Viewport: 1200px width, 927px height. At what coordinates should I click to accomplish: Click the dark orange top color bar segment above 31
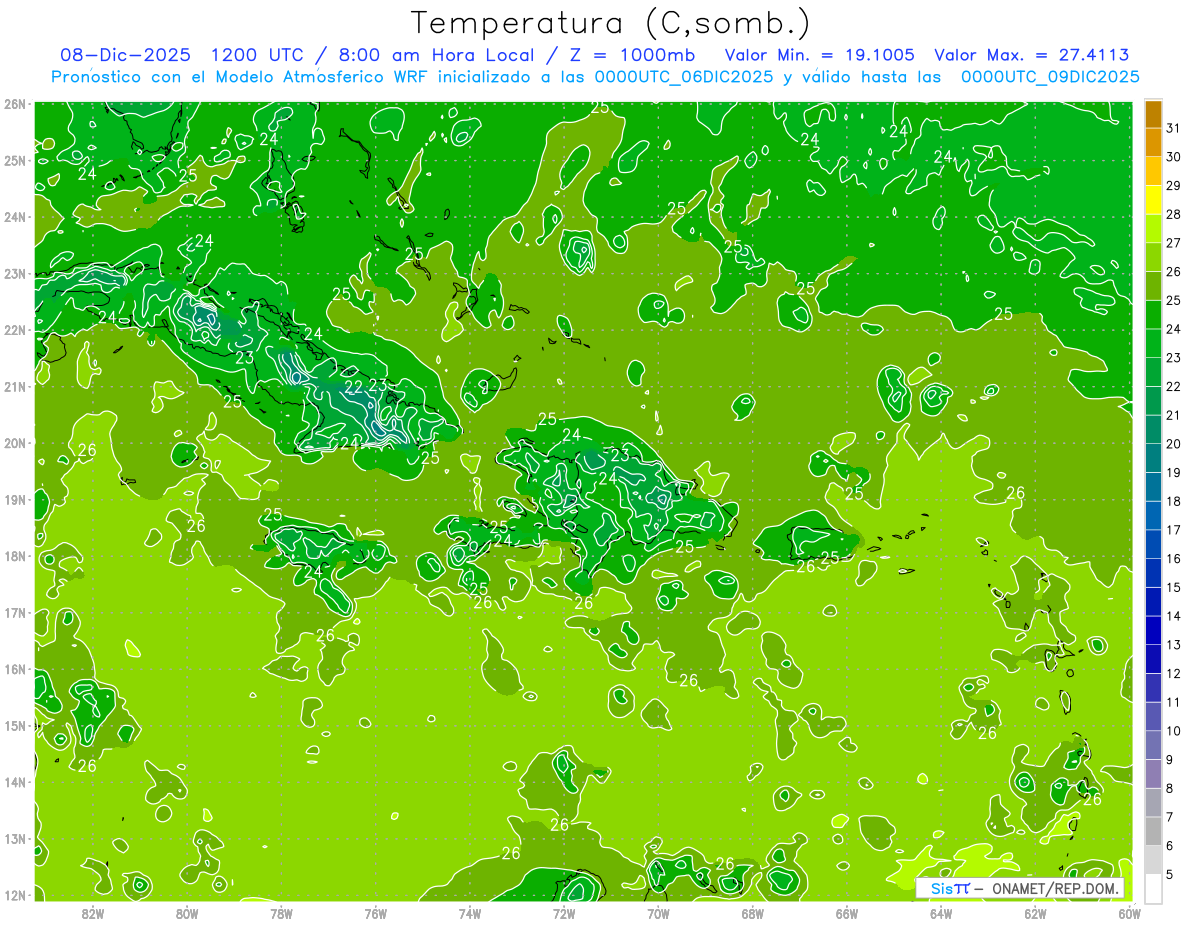tap(1153, 113)
